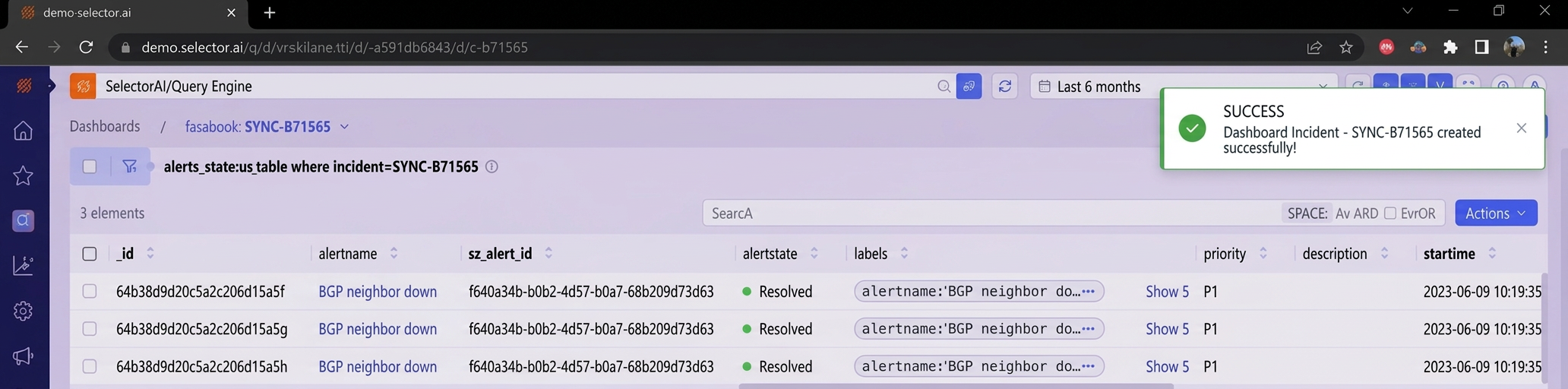
Task: Expand the labels tag ellipsis in 15a5f row
Action: pyautogui.click(x=1088, y=291)
